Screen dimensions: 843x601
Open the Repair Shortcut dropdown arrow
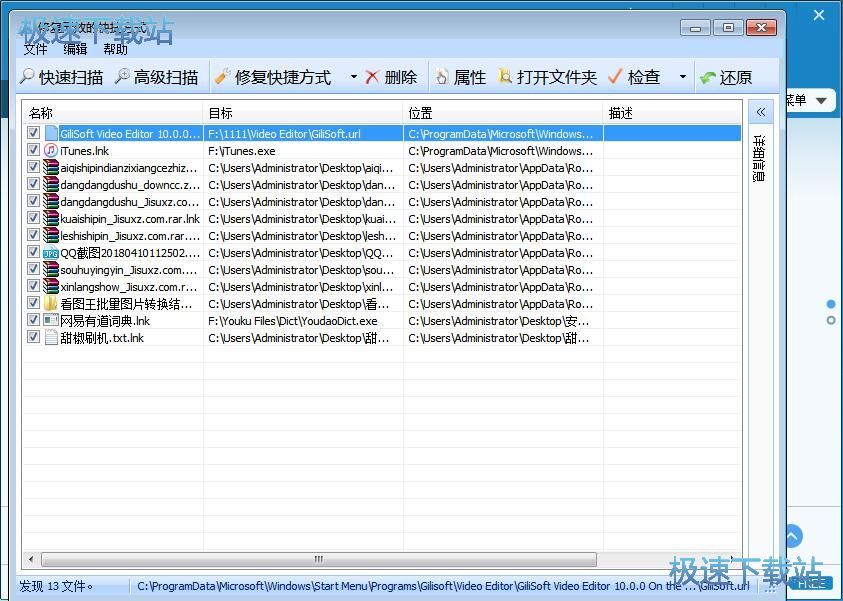[353, 77]
